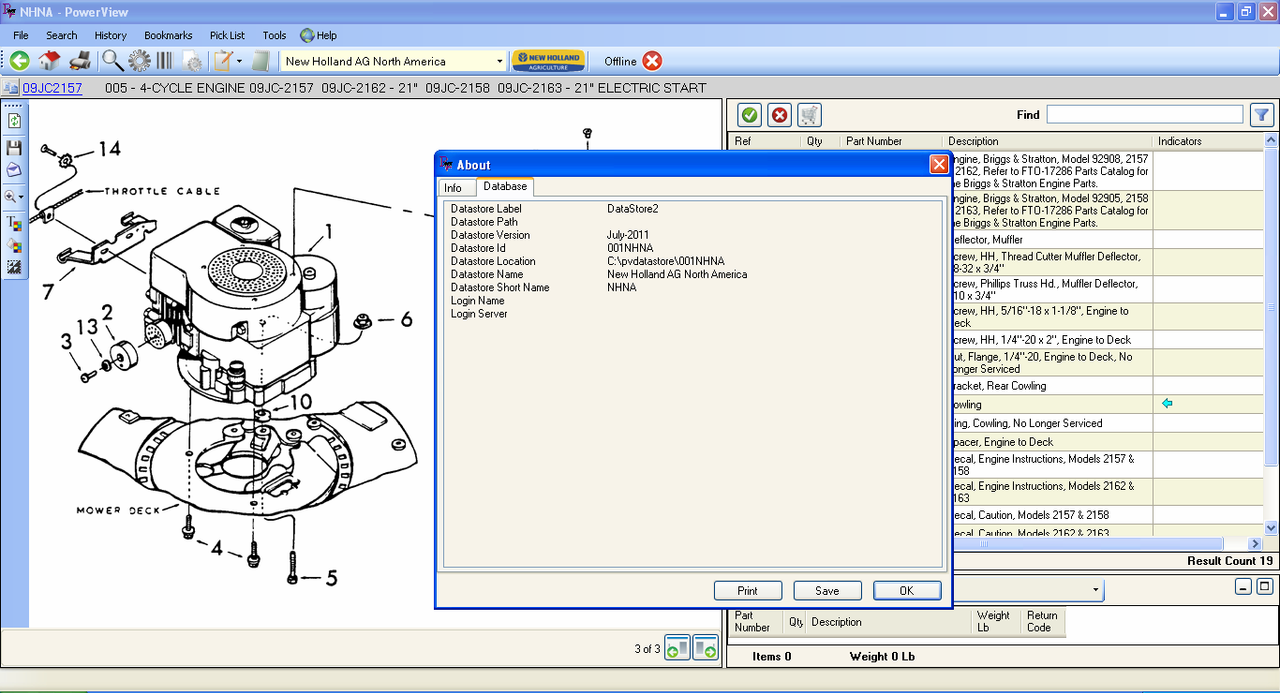
Task: Click the text color T icon
Action: coord(14,222)
